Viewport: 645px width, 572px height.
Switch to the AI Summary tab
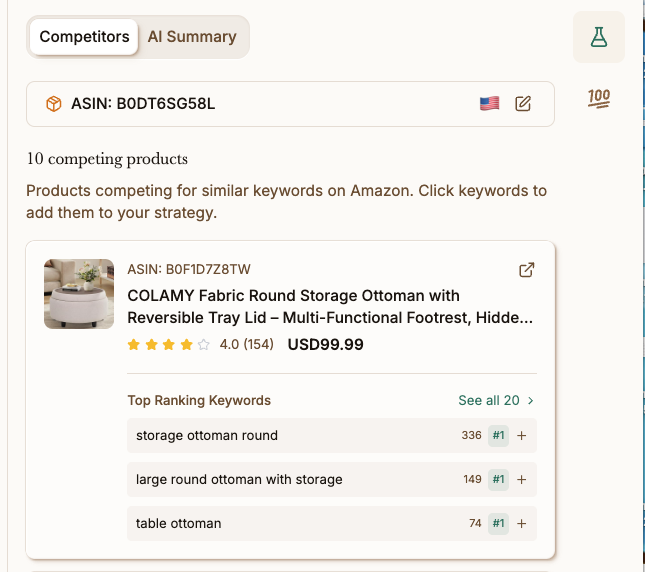click(x=192, y=37)
